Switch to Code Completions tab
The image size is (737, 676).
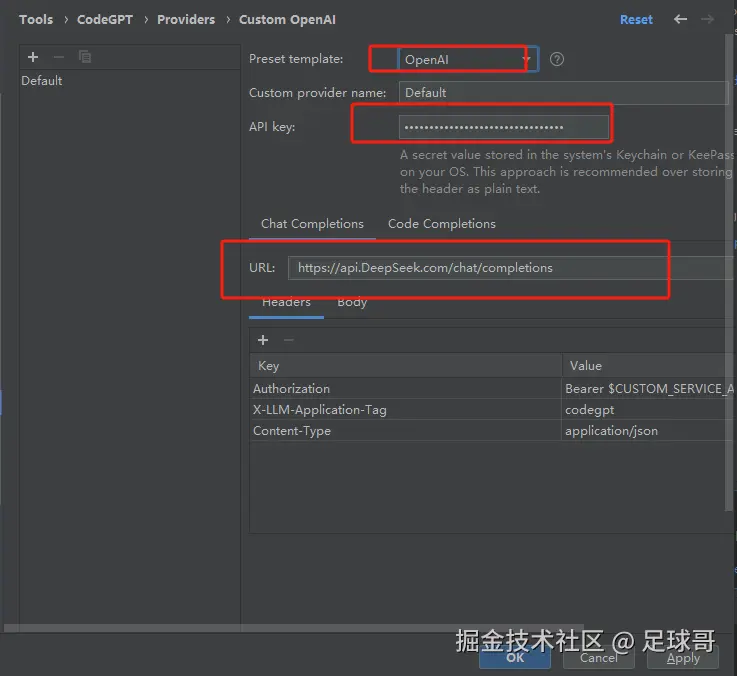(x=441, y=224)
